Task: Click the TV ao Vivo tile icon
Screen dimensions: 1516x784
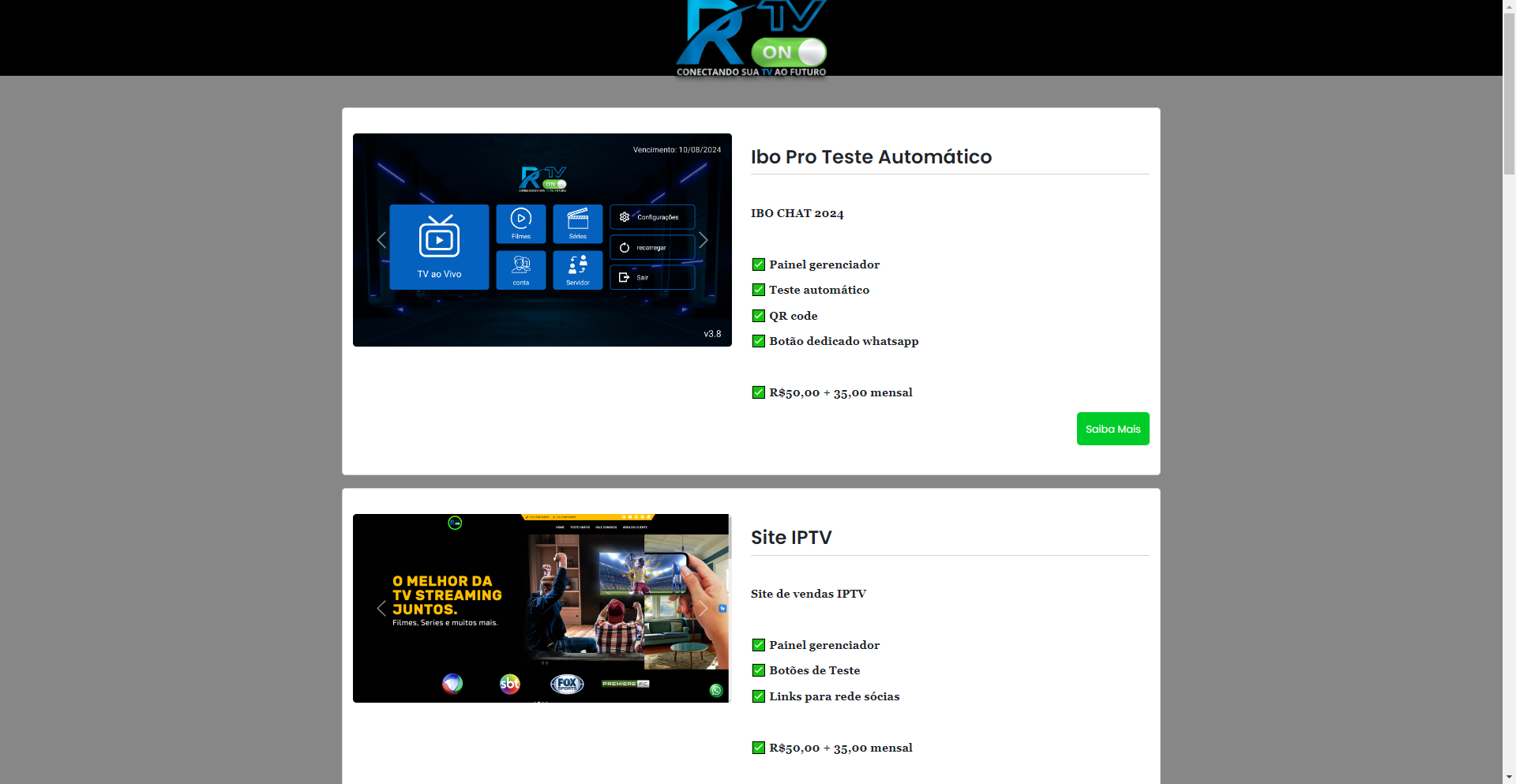Action: pyautogui.click(x=439, y=238)
